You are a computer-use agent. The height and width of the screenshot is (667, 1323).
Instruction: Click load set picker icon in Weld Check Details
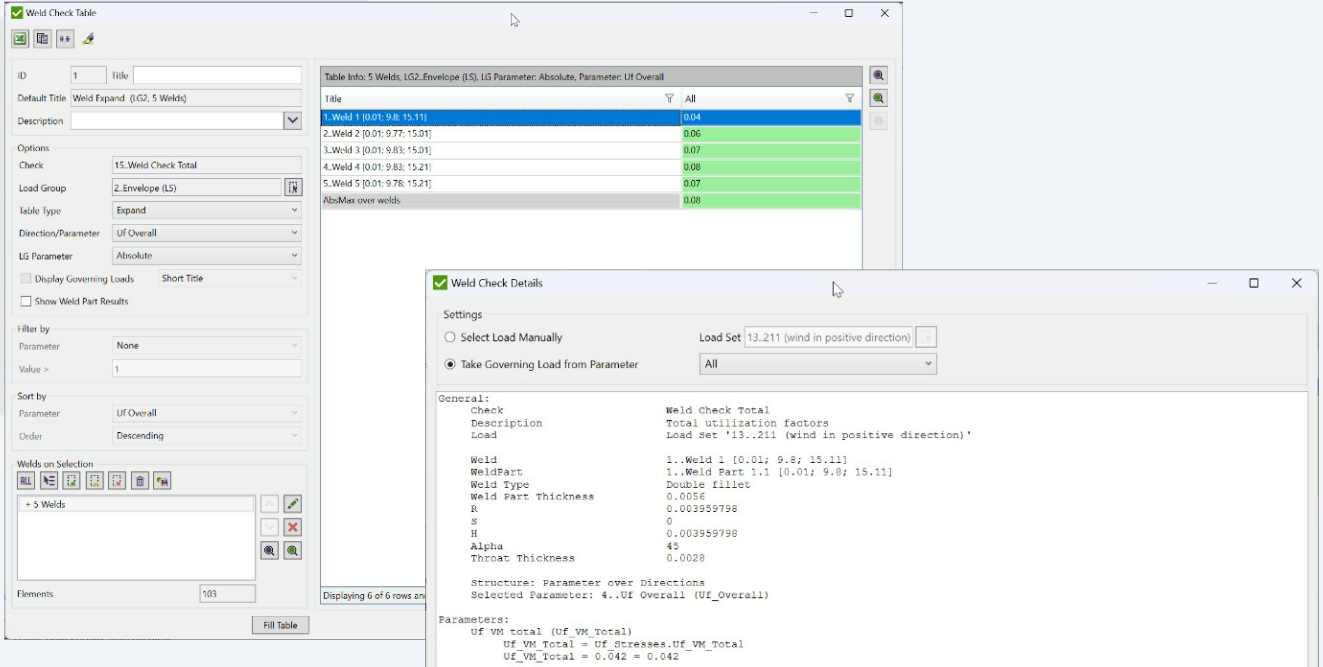click(x=927, y=337)
